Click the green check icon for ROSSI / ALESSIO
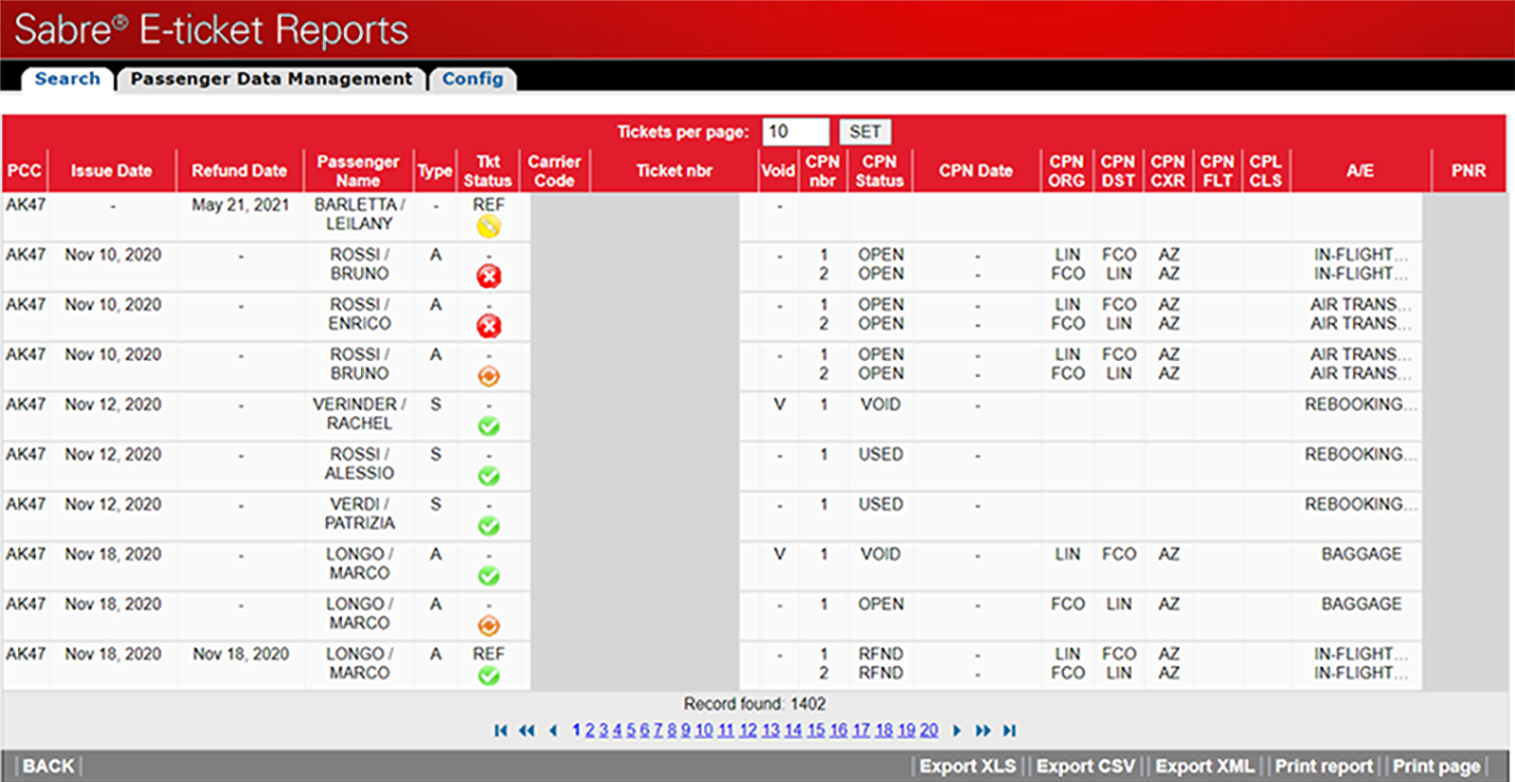1515x782 pixels. click(x=488, y=476)
